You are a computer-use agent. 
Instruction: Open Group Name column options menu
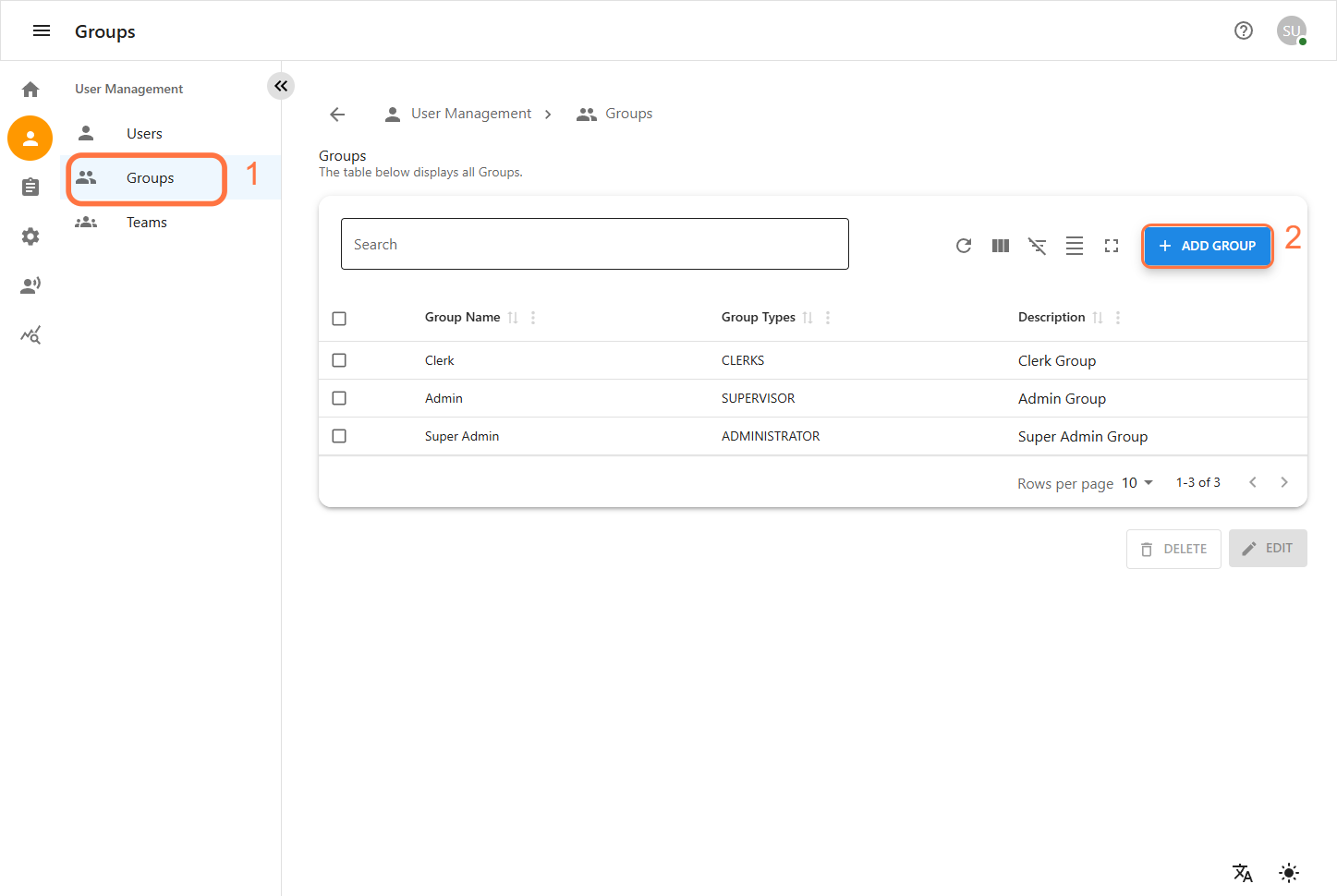pos(533,318)
